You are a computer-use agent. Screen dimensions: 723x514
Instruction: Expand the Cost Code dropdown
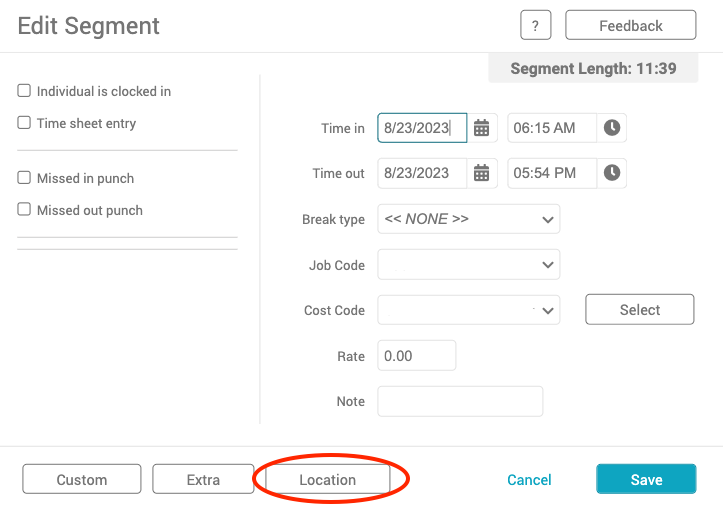[x=468, y=310]
